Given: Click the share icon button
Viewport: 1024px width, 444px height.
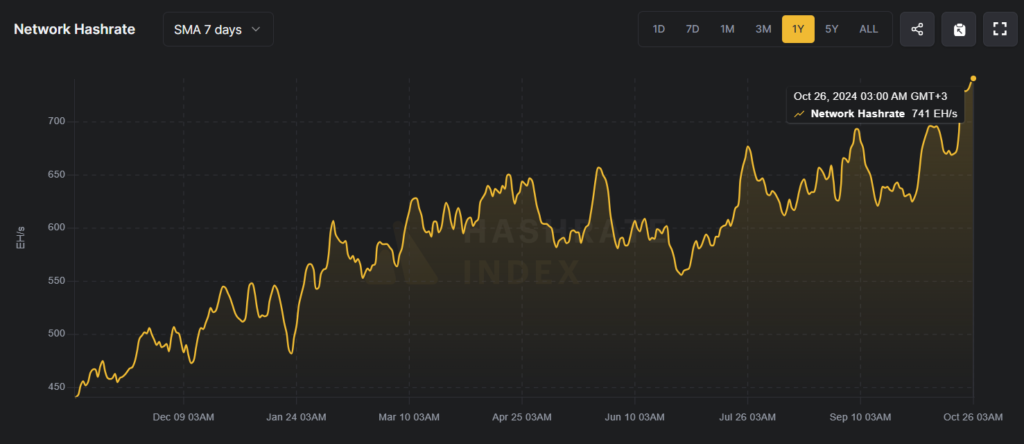Looking at the screenshot, I should [x=917, y=29].
